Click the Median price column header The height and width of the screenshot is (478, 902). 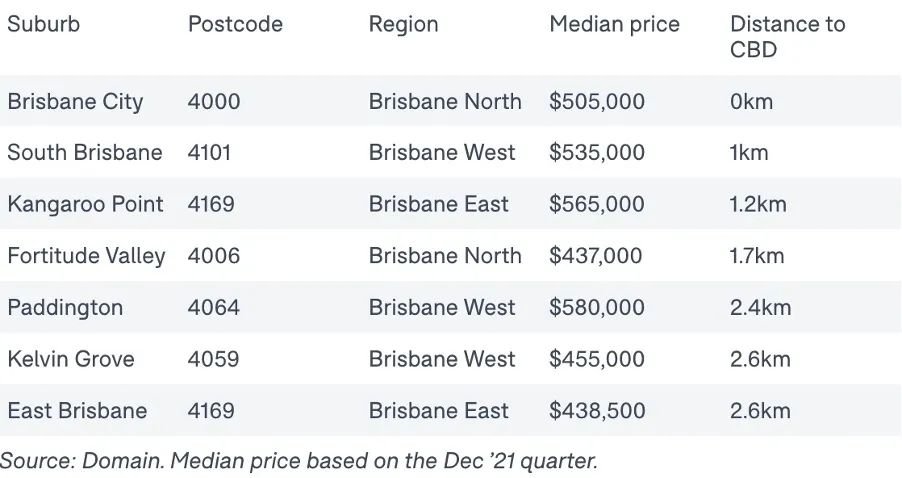[614, 24]
